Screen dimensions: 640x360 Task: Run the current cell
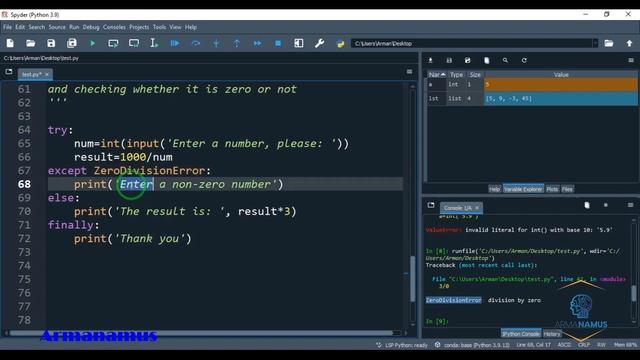click(113, 43)
